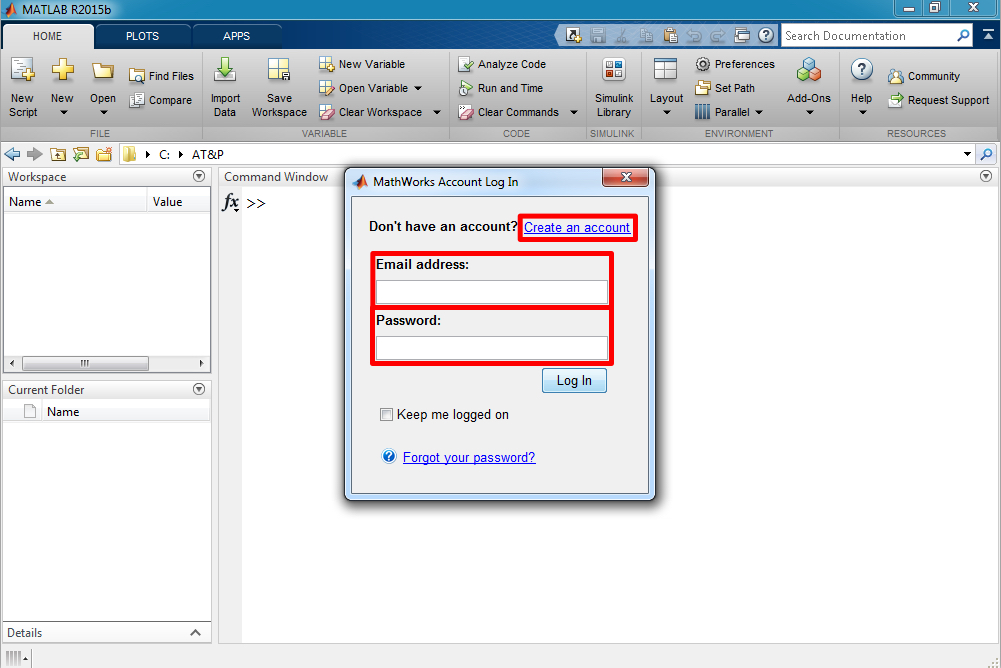The height and width of the screenshot is (668, 1001).
Task: Click Parallel icon
Action: point(702,112)
